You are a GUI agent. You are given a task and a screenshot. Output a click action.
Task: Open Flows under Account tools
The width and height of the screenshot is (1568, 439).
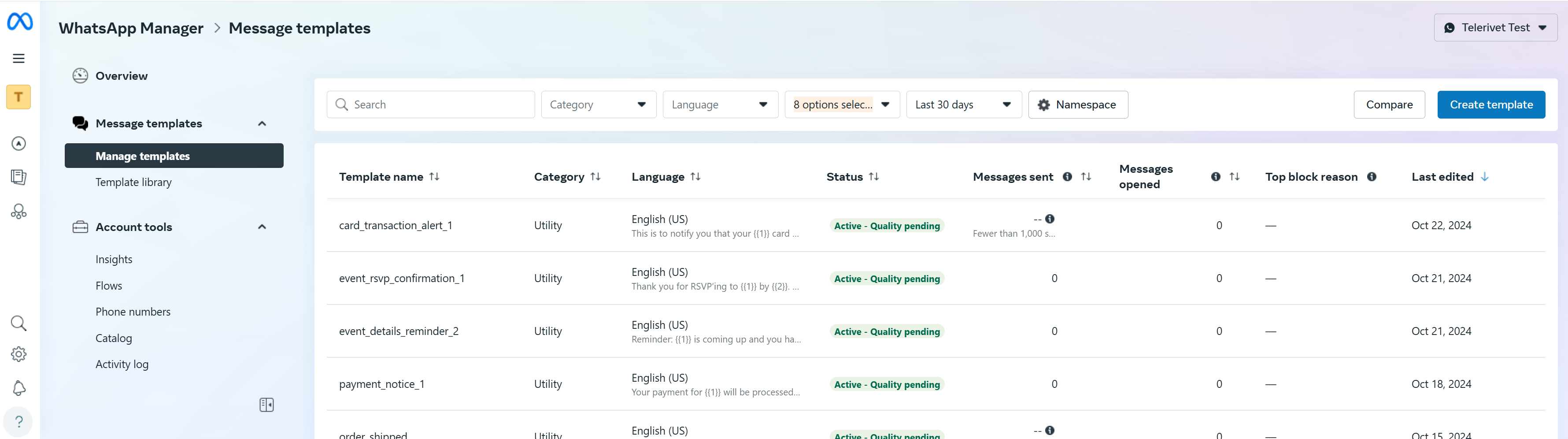click(109, 286)
